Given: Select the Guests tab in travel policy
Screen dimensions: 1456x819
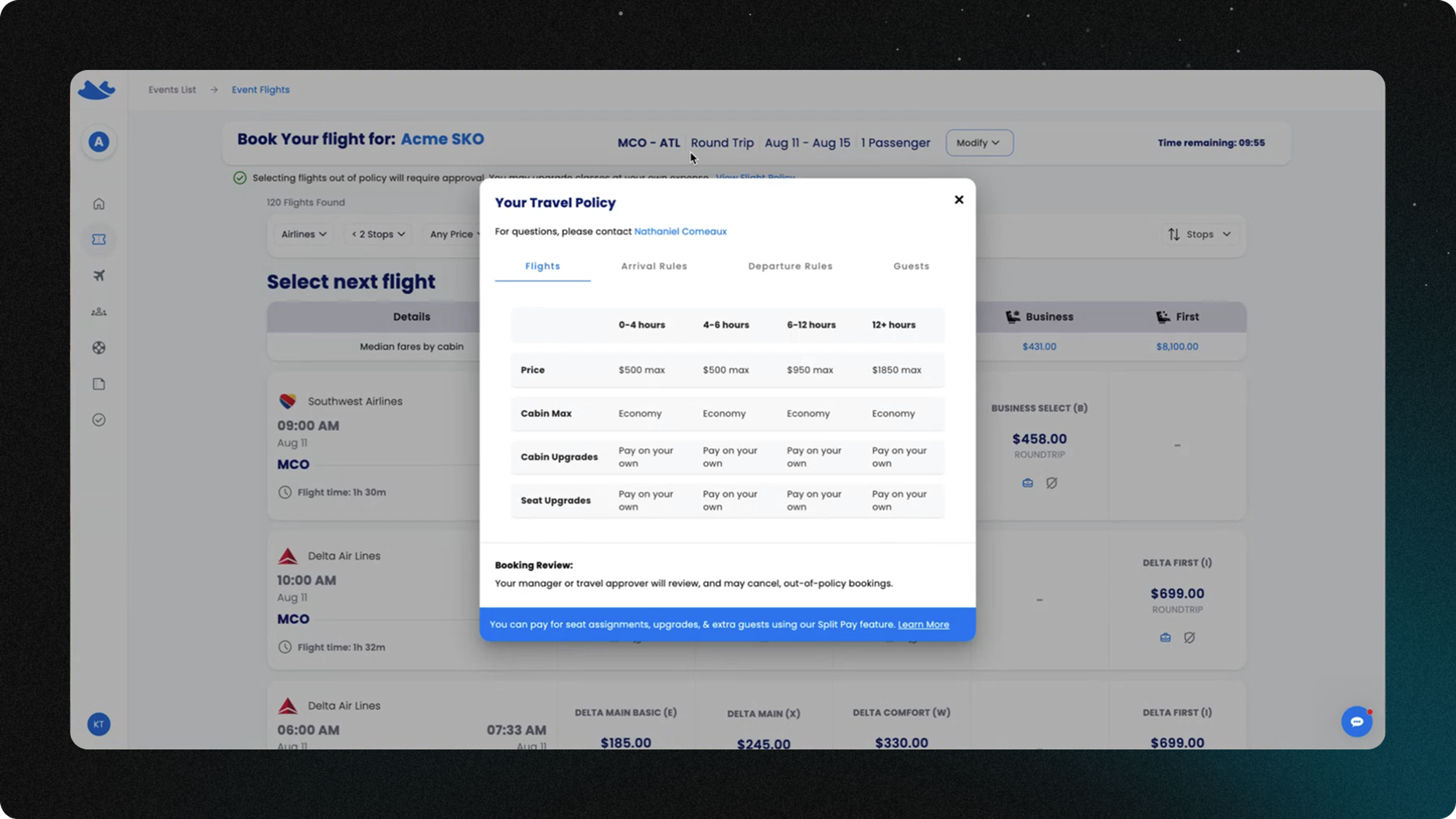Looking at the screenshot, I should [x=910, y=266].
